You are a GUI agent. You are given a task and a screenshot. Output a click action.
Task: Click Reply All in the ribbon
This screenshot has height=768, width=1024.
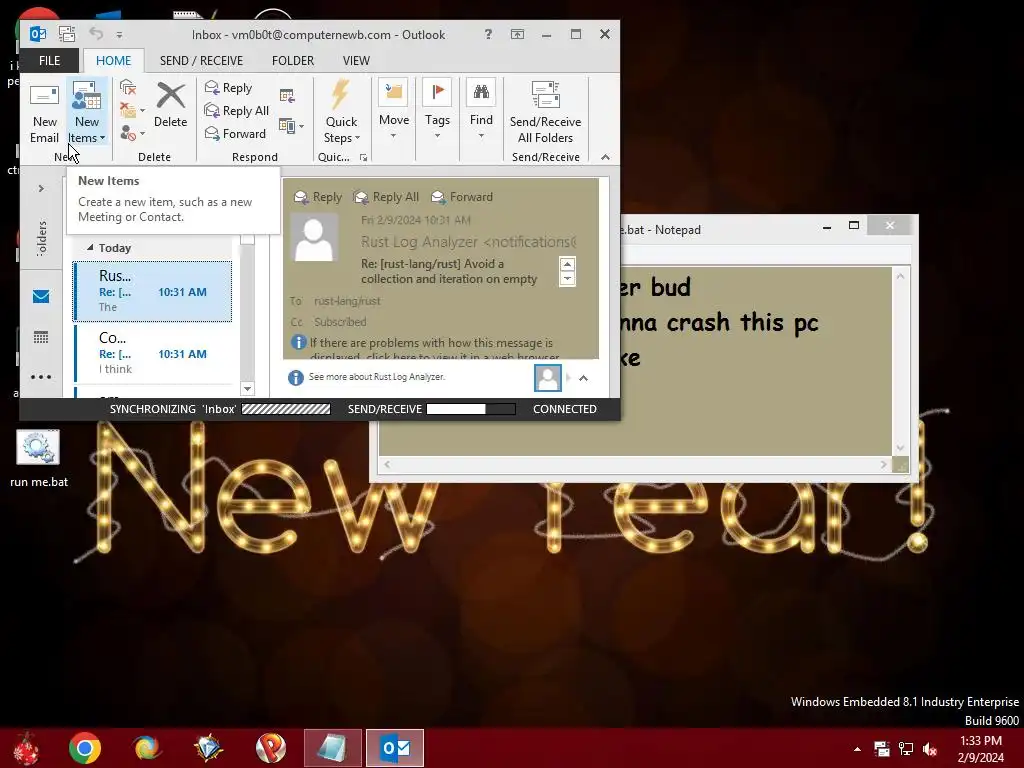point(236,110)
